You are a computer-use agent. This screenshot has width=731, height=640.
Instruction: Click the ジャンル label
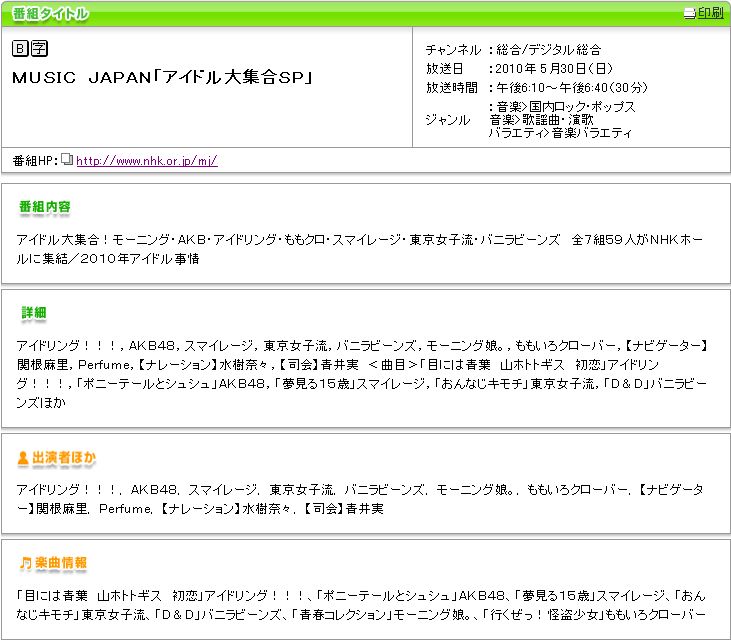(x=448, y=120)
